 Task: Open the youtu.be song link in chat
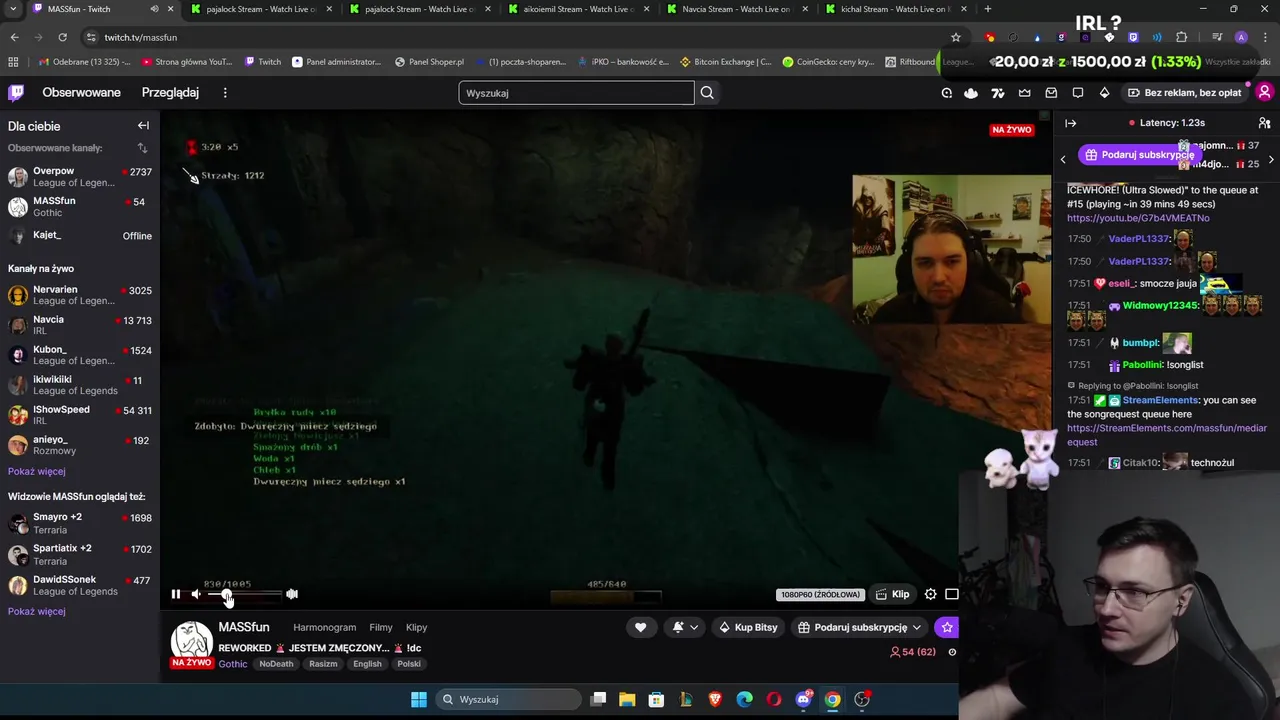1138,218
